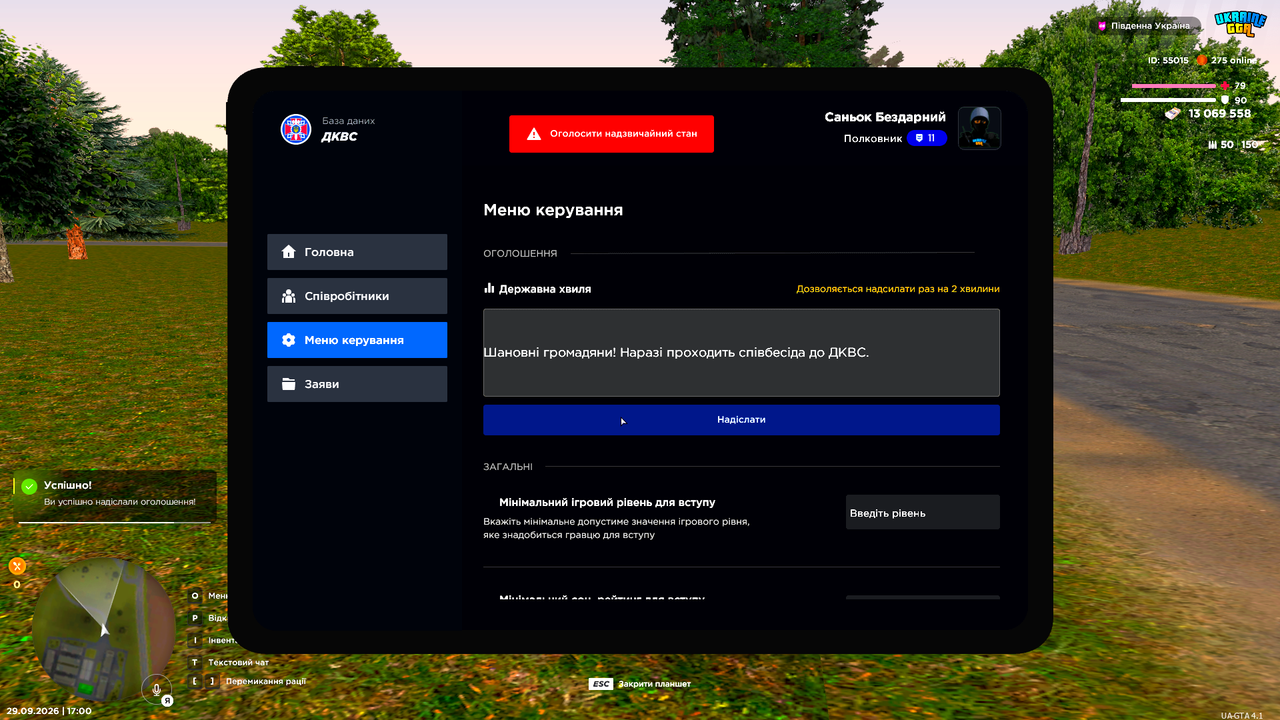Image resolution: width=1280 pixels, height=720 pixels.
Task: Click the yellow note Дозволяється надсилати раз на 2 хвилини
Action: (x=898, y=289)
